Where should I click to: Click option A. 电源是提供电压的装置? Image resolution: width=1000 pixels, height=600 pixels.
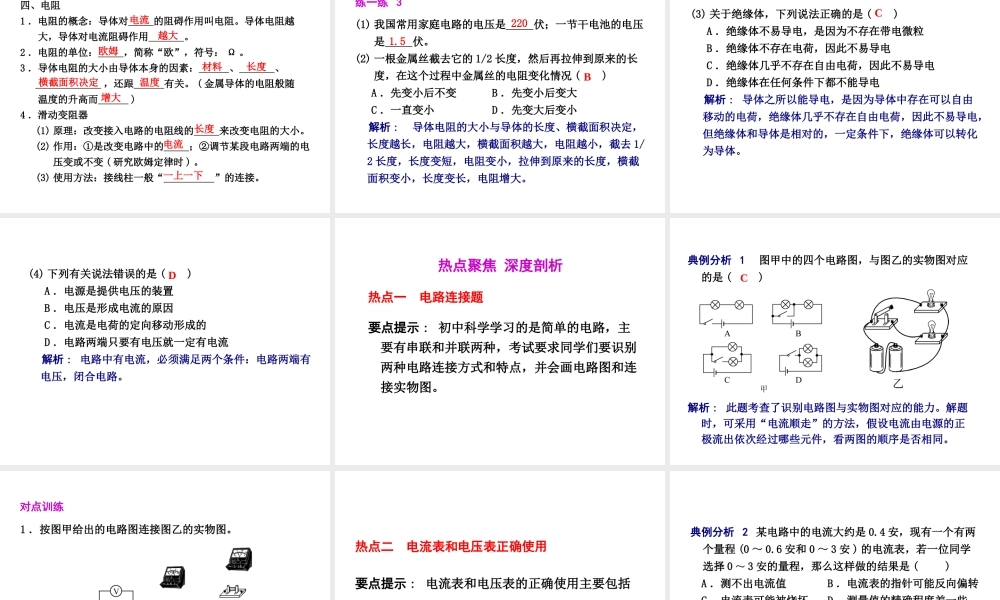click(108, 291)
